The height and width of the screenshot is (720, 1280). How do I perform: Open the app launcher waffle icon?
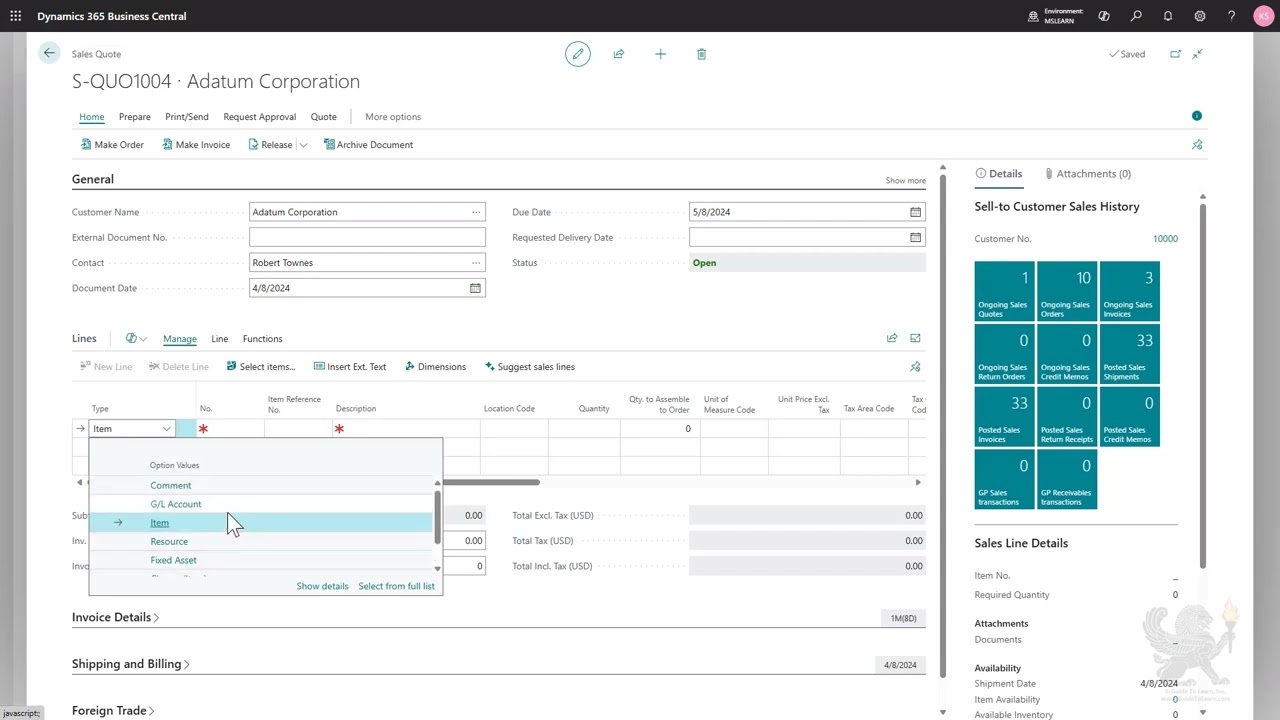coord(16,16)
